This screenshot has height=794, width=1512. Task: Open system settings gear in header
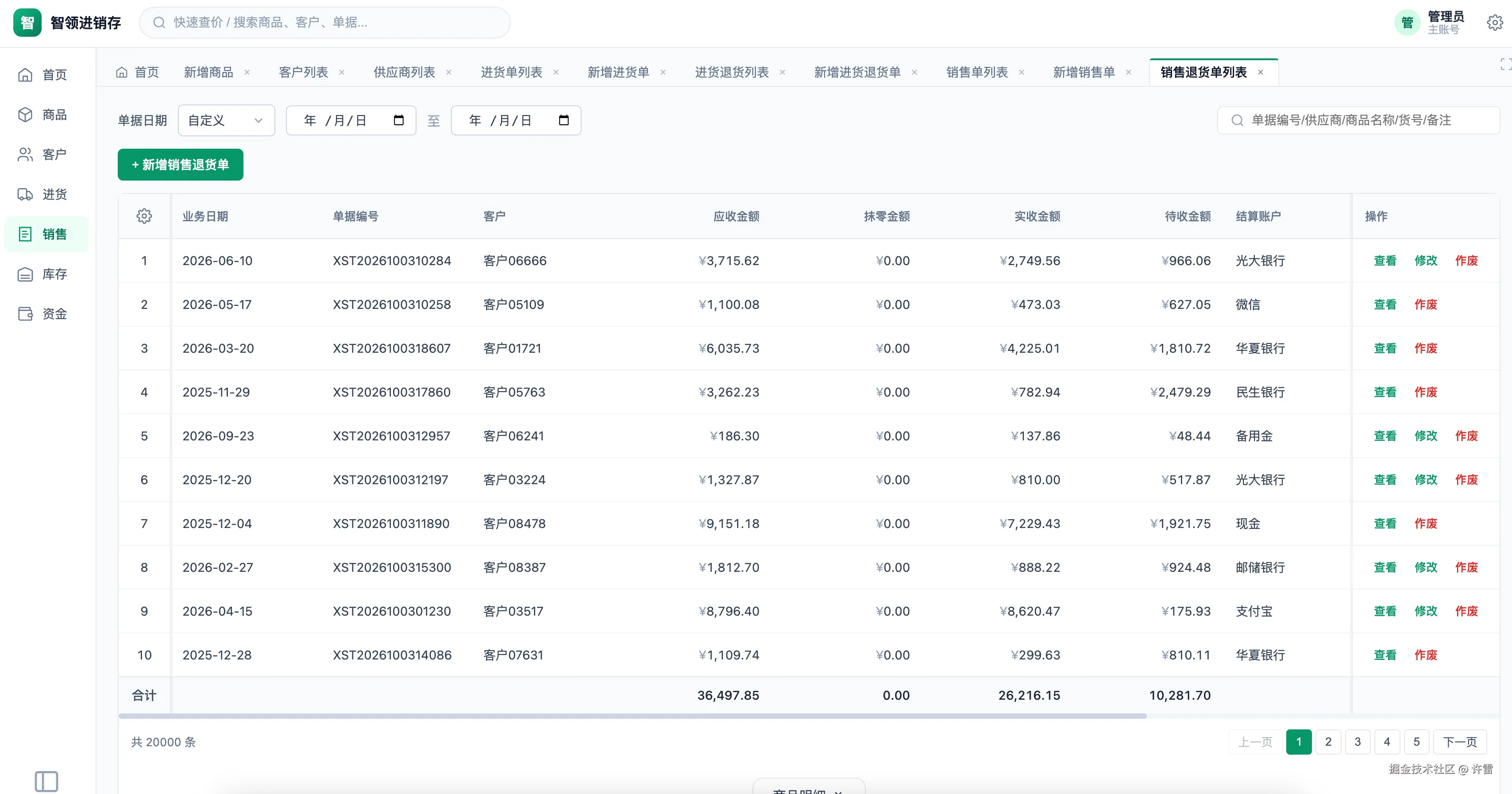(1494, 22)
